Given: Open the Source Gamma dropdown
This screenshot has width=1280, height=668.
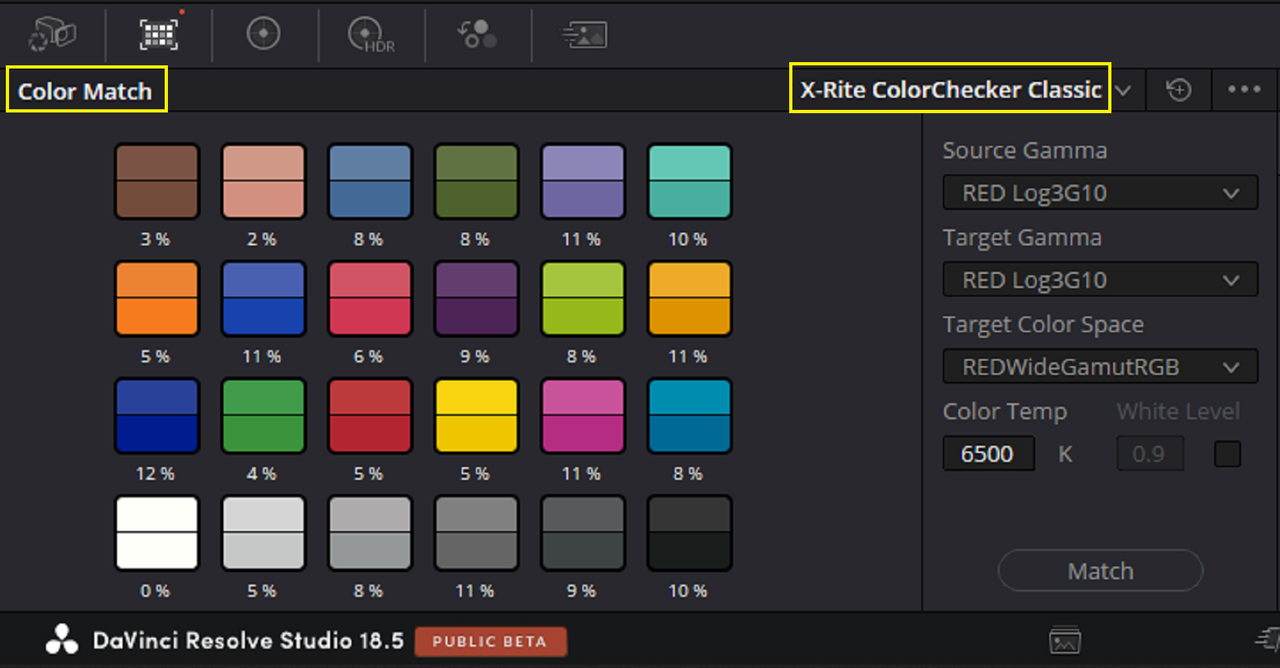Looking at the screenshot, I should 1100,193.
